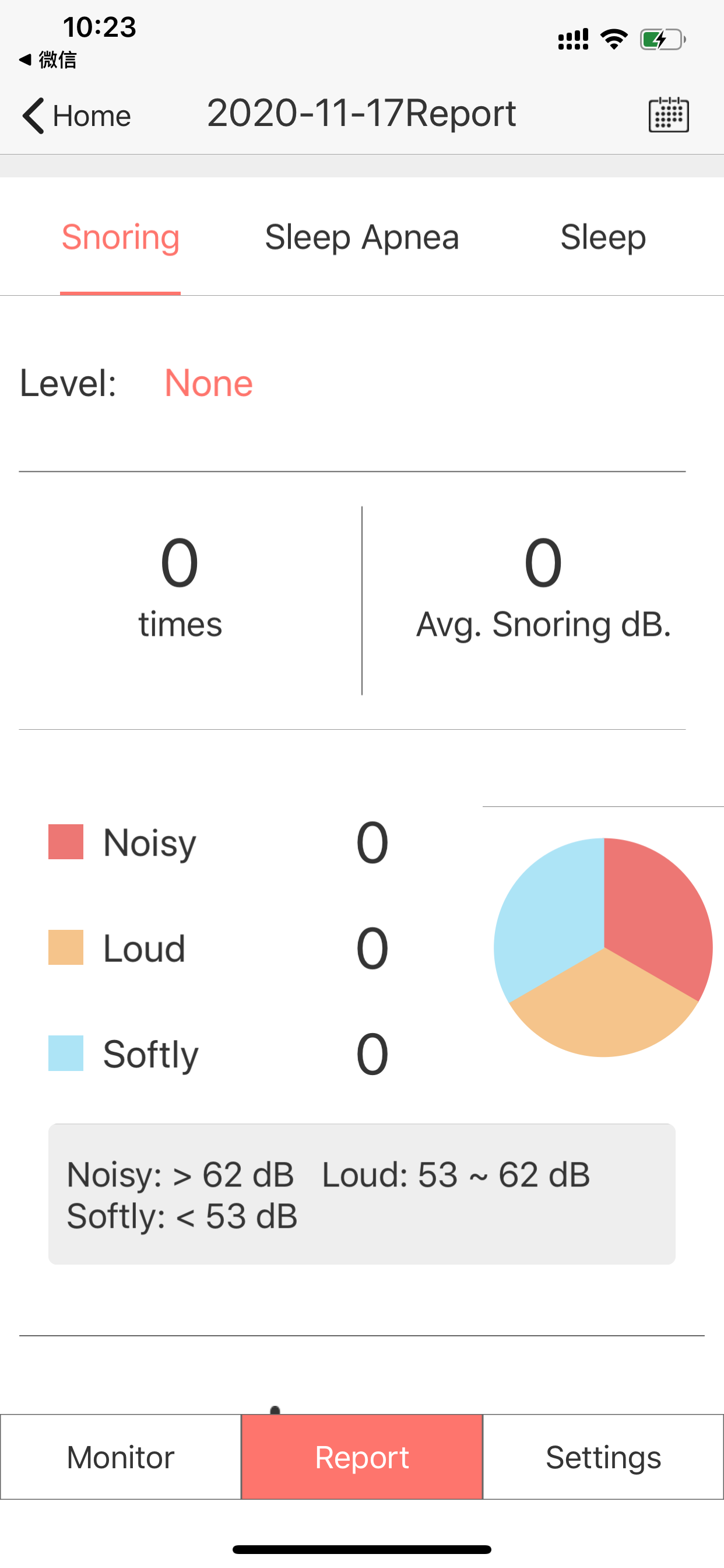Tap the snoring distribution pie chart
The height and width of the screenshot is (1568, 724).
(603, 947)
